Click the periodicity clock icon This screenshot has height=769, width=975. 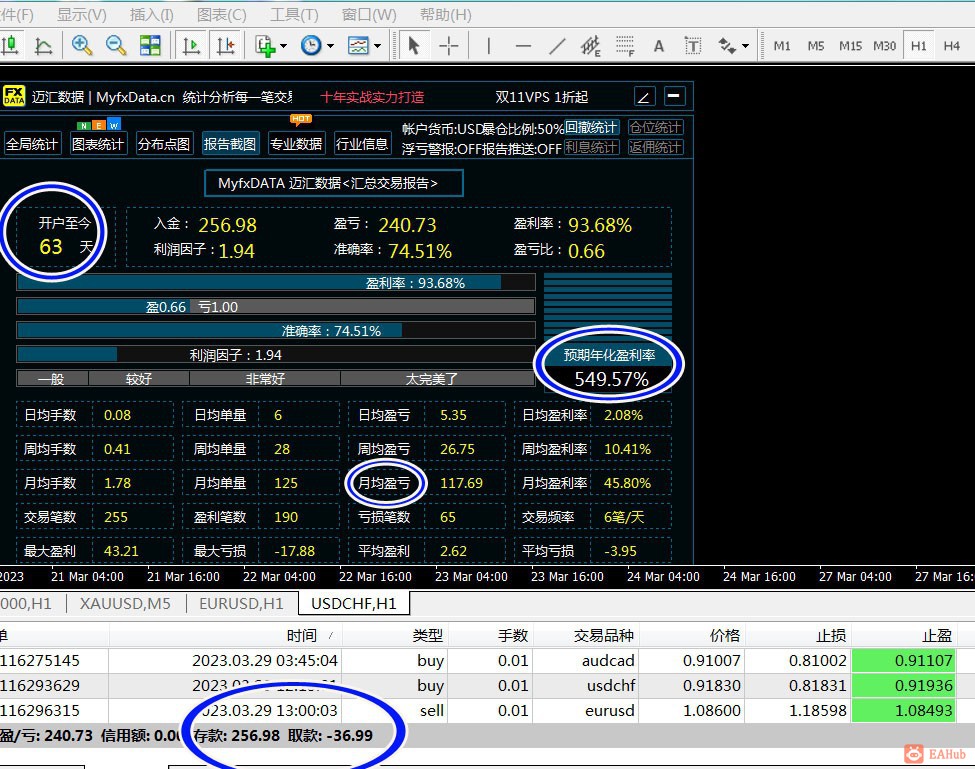click(311, 45)
